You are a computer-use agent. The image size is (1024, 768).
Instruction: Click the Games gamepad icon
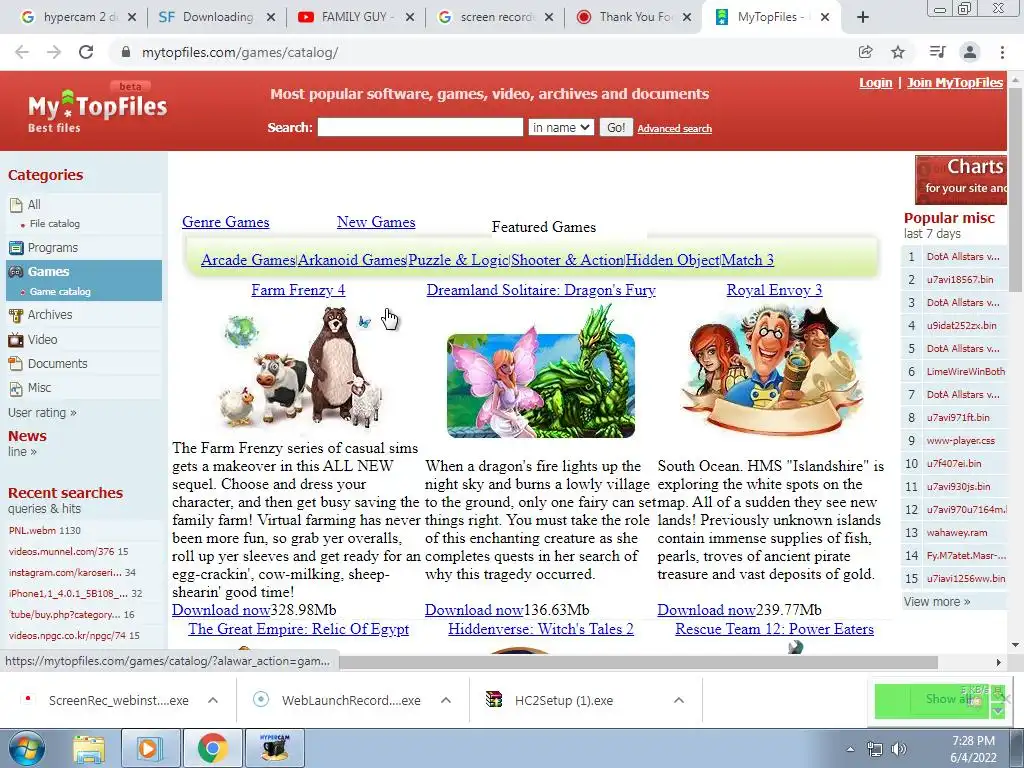(x=16, y=272)
